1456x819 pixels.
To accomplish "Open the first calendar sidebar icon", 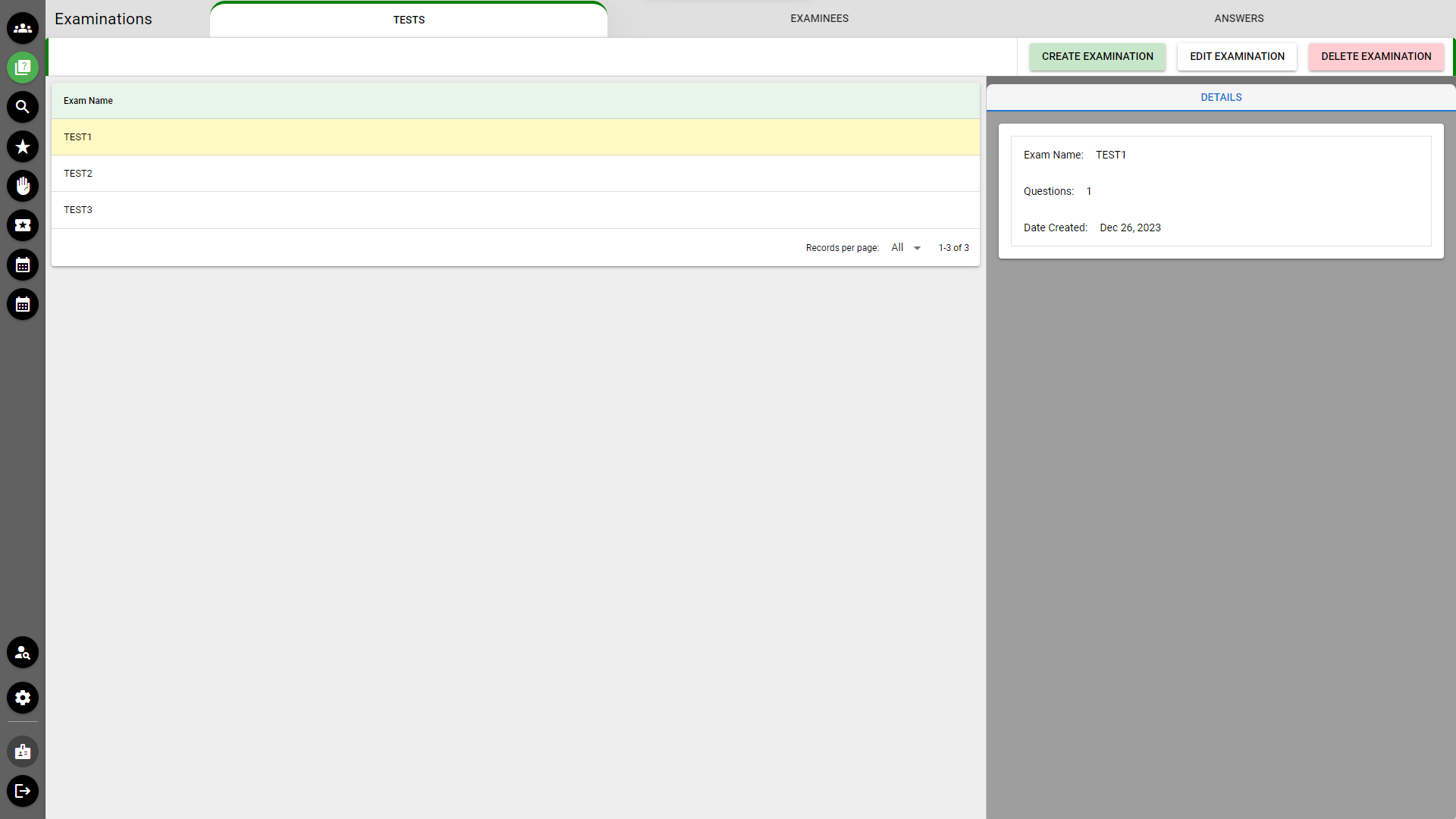I will tap(23, 265).
